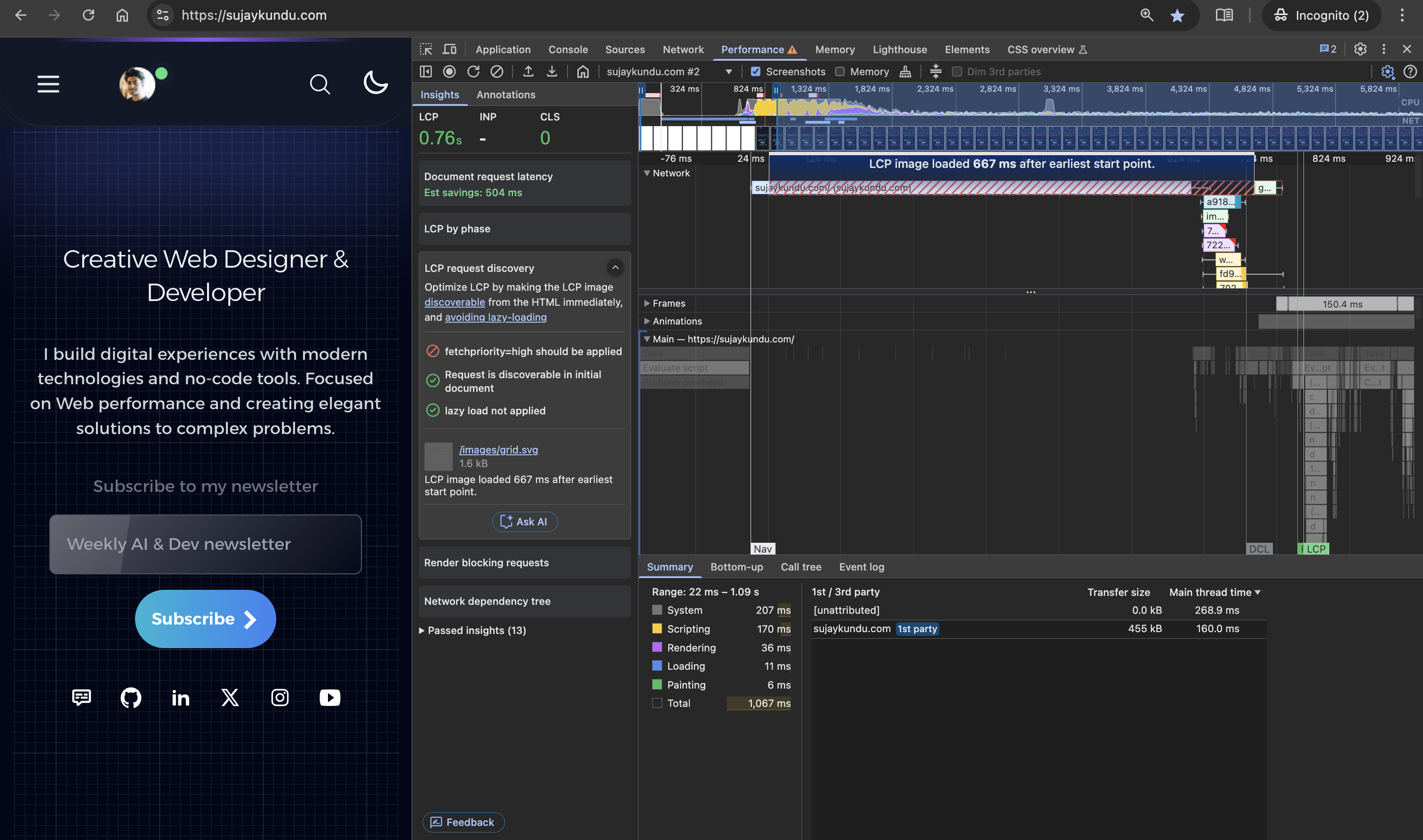This screenshot has height=840, width=1423.
Task: Open the Performance help icon
Action: [x=1410, y=71]
